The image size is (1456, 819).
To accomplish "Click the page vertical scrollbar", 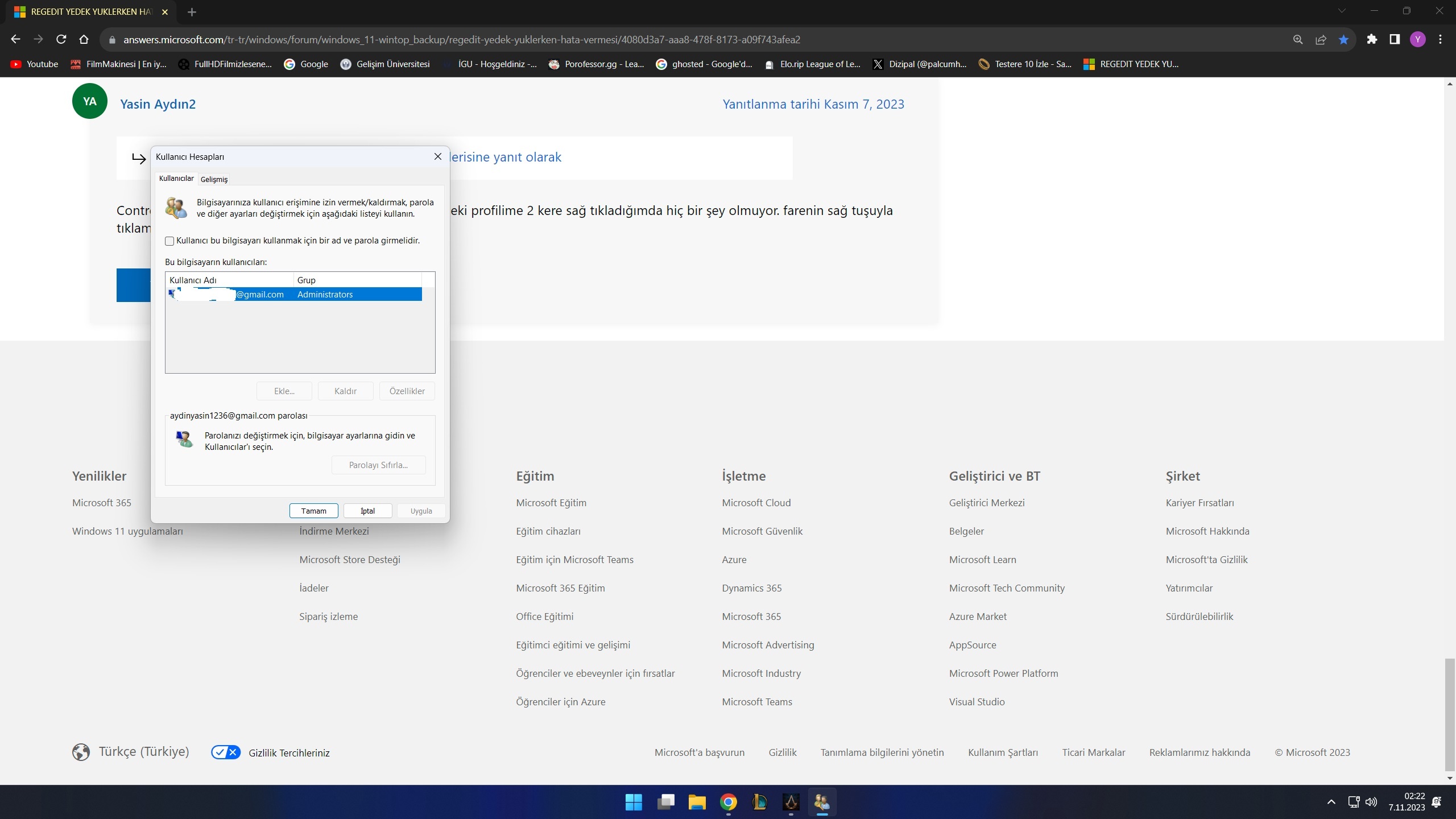I will pos(1450,714).
